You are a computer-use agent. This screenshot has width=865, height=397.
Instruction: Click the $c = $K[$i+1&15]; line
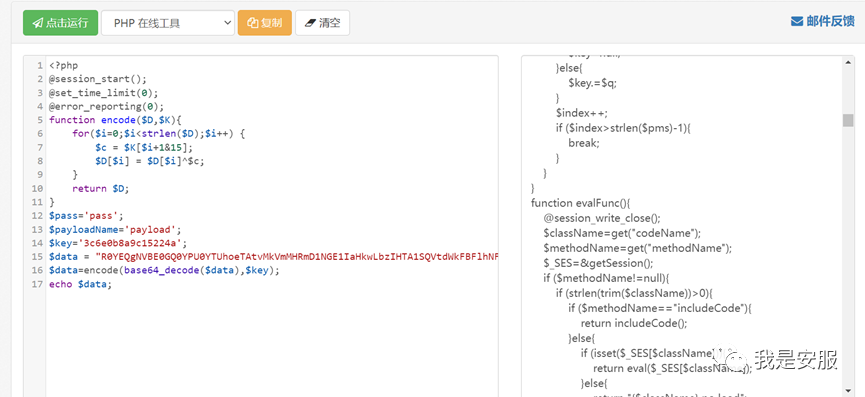pos(145,147)
